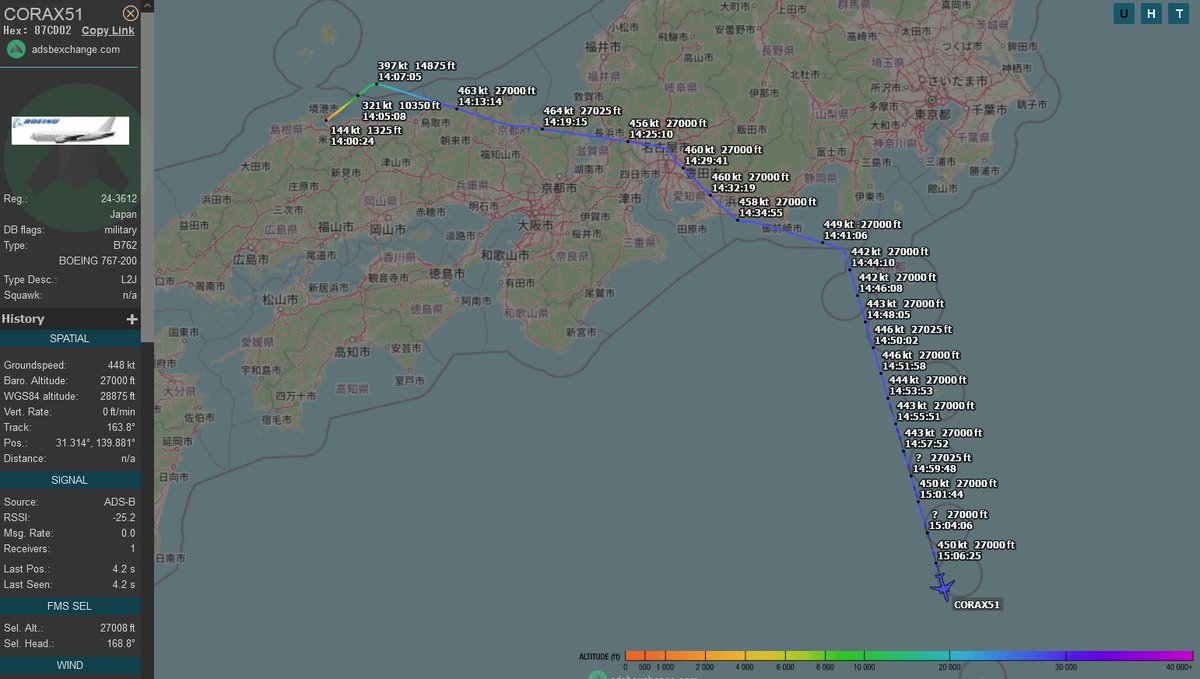Click the RSSI -25.2 value
1200x679 pixels.
coord(123,518)
